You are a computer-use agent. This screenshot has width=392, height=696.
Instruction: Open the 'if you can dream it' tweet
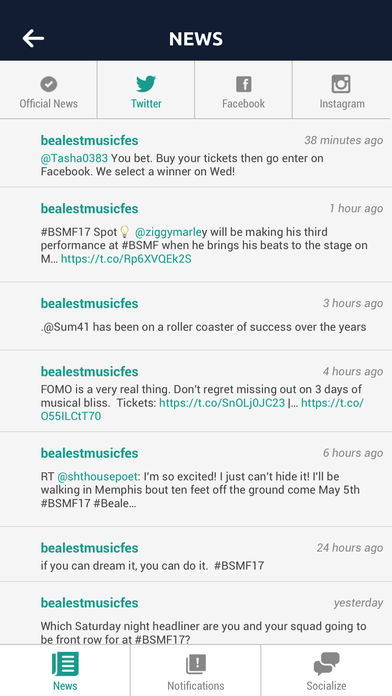[x=196, y=554]
